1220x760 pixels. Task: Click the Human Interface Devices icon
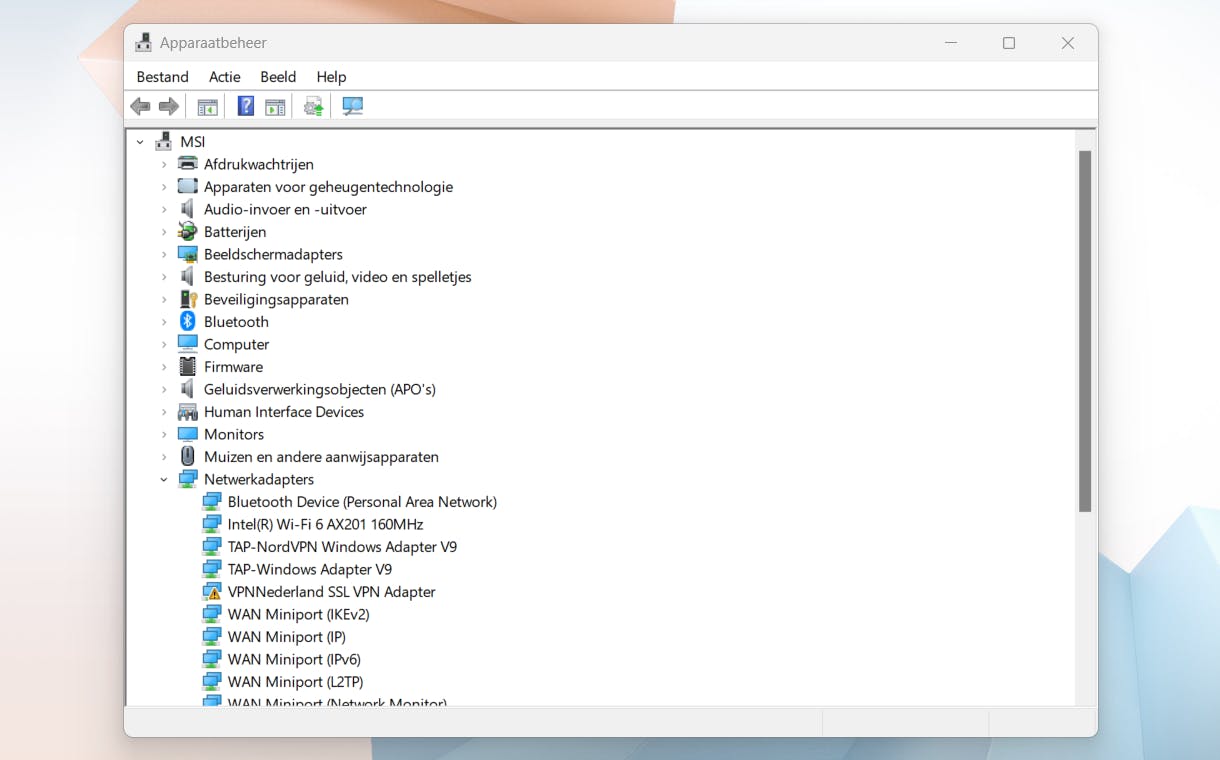[x=187, y=411]
